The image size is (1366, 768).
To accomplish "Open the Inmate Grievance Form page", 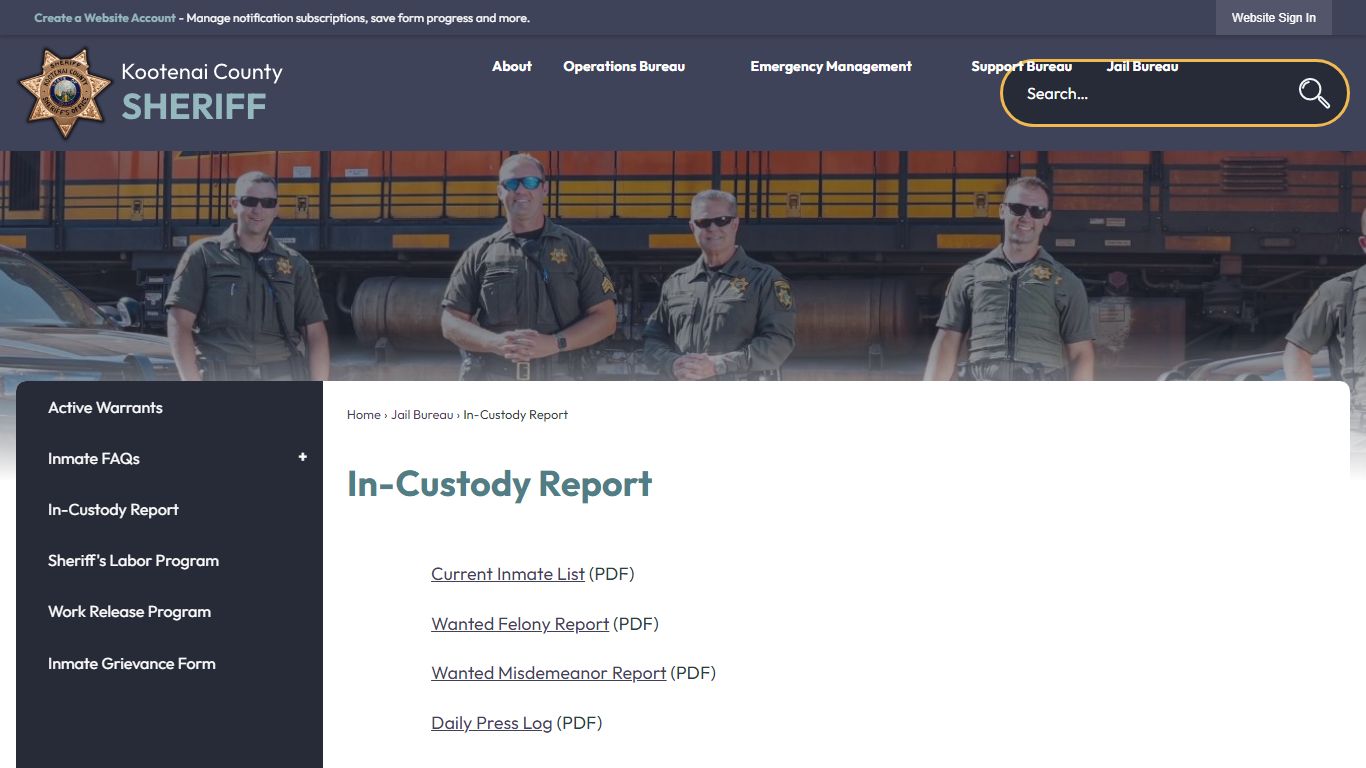I will (131, 663).
